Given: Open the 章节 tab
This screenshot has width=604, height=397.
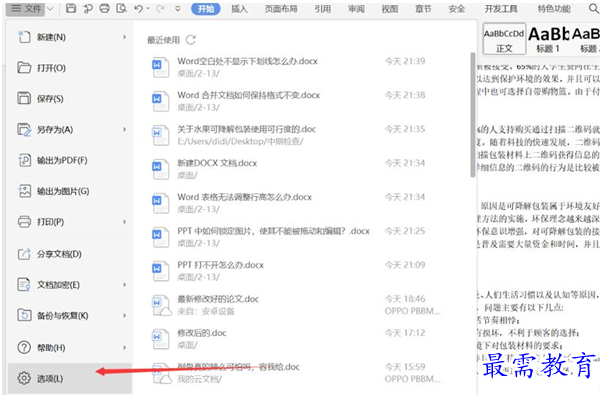Looking at the screenshot, I should click(423, 8).
